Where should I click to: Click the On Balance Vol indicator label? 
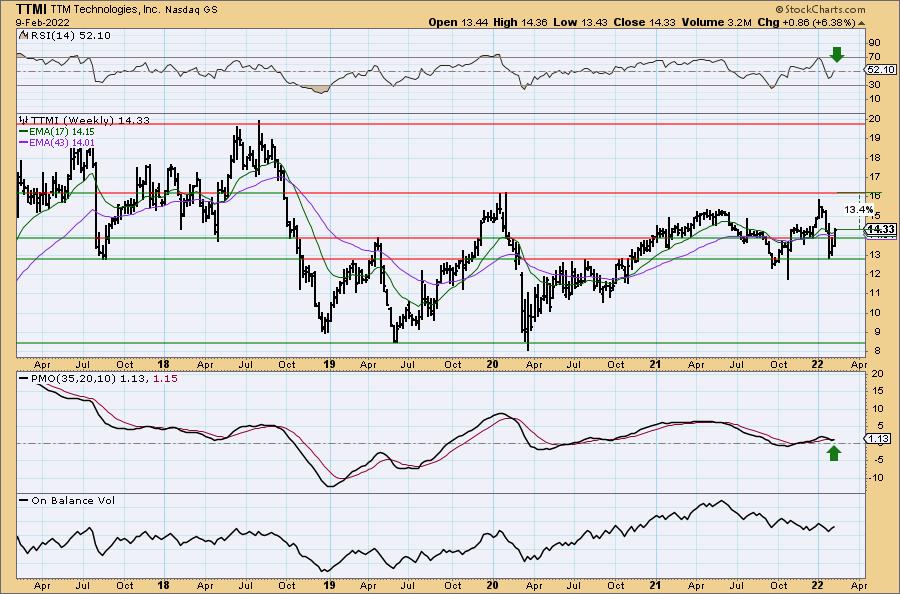73,500
